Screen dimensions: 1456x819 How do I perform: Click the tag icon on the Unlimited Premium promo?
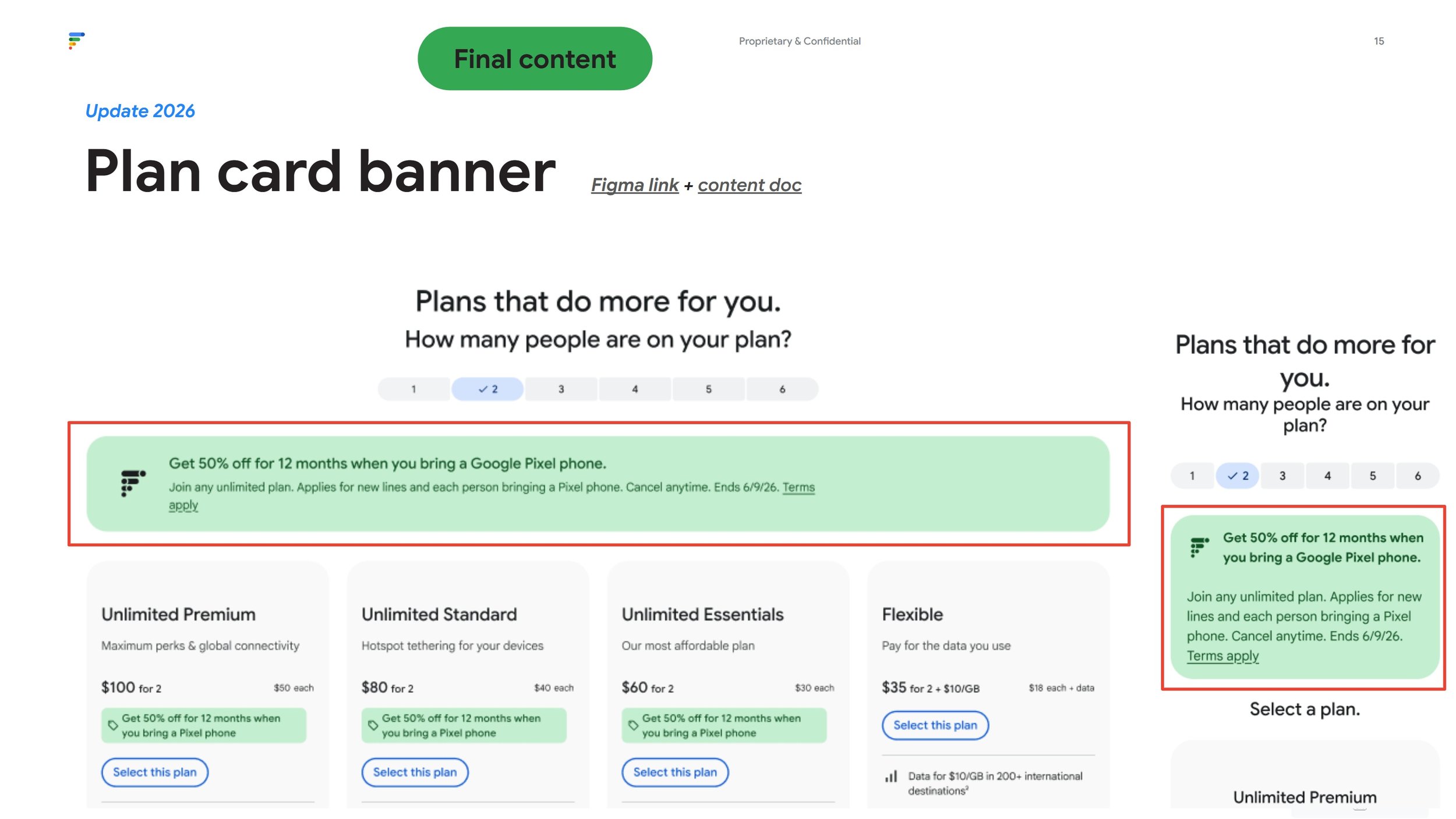113,725
